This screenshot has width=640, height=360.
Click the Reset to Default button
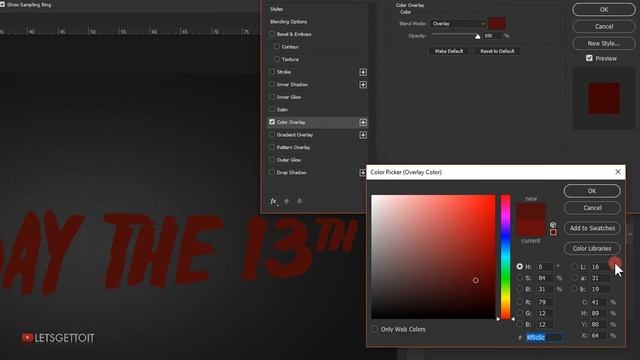pyautogui.click(x=497, y=51)
